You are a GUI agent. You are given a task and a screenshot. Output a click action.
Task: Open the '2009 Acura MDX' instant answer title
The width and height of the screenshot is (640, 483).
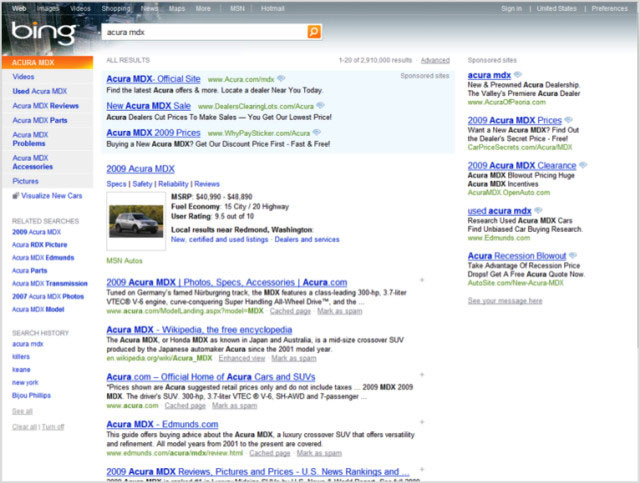140,169
